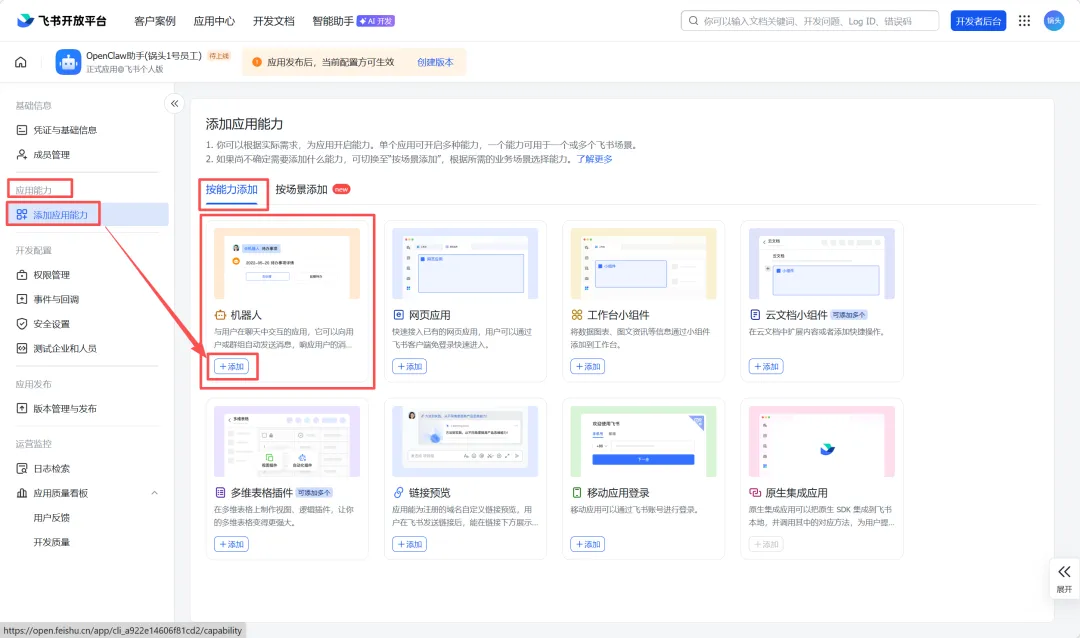Click the 原生集成应用 icon

tap(755, 493)
